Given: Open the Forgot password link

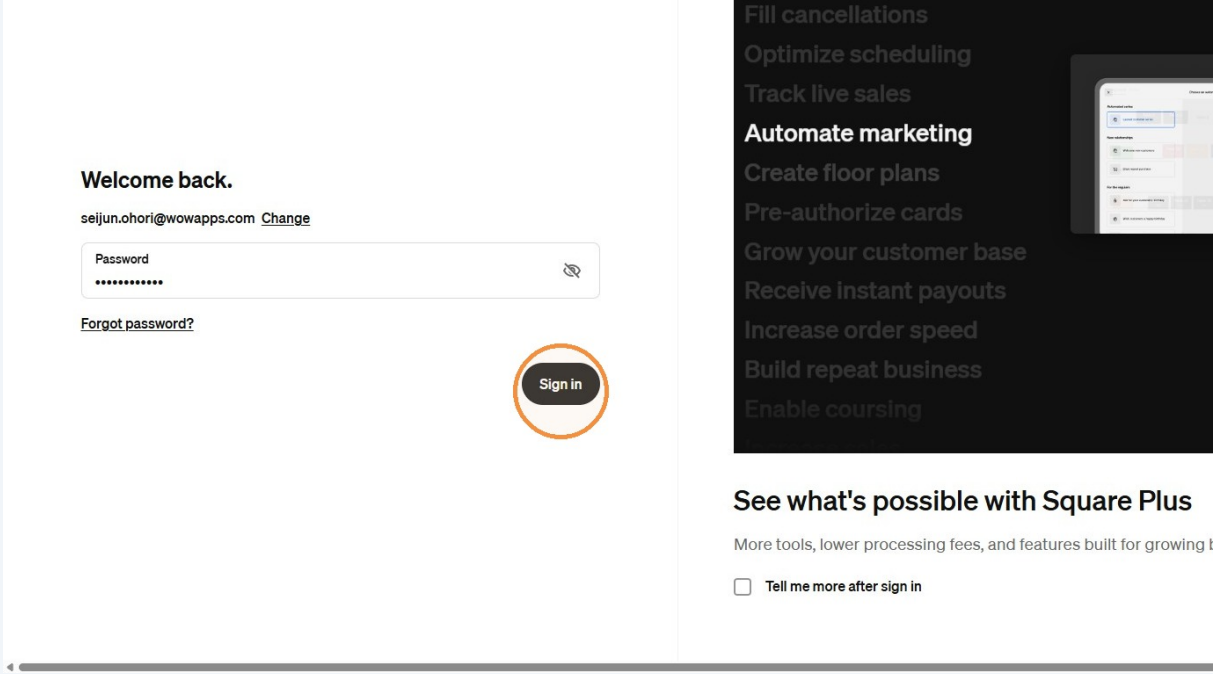Looking at the screenshot, I should pos(137,324).
